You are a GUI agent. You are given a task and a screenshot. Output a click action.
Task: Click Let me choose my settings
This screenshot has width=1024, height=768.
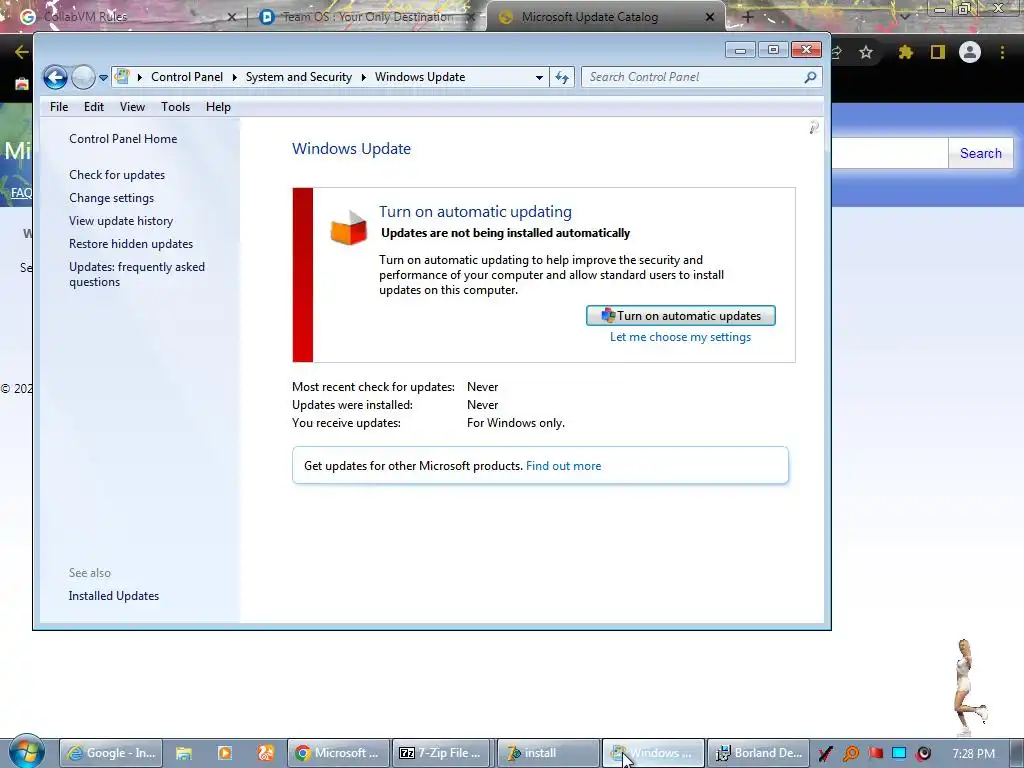point(680,337)
